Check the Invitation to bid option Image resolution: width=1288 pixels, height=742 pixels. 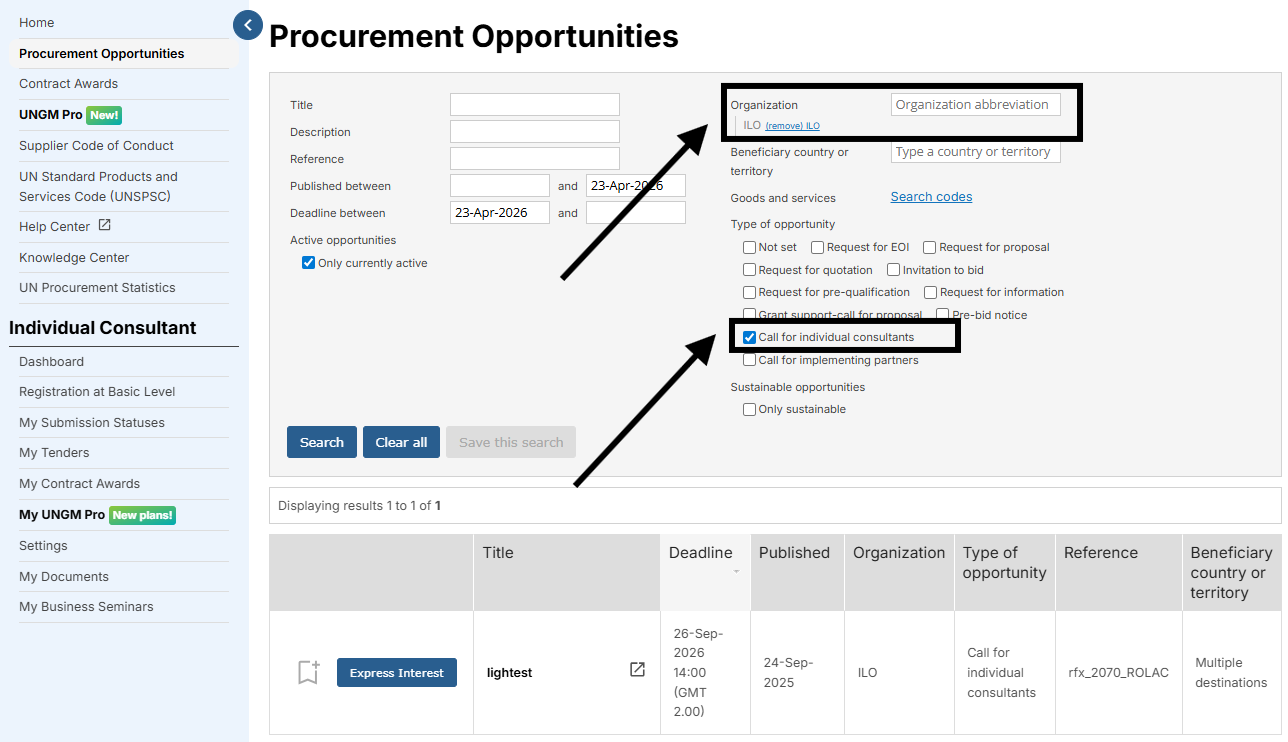point(893,270)
